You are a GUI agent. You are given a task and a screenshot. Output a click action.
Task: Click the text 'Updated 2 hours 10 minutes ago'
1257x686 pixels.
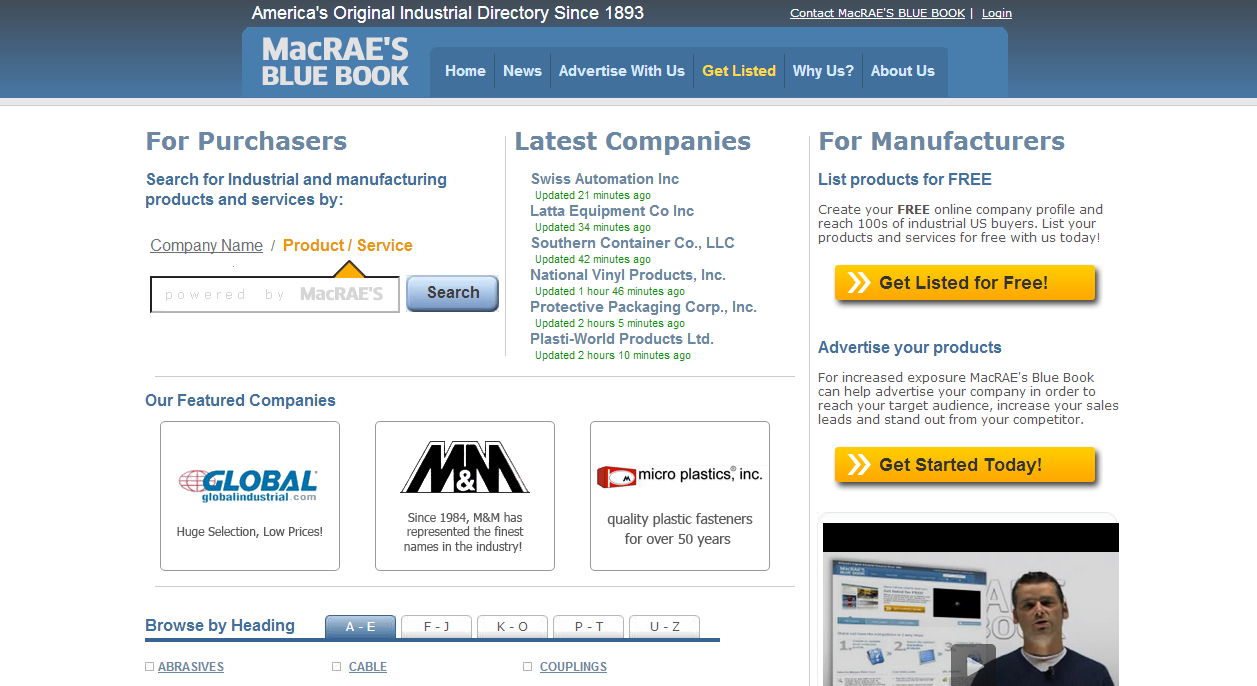click(x=613, y=356)
